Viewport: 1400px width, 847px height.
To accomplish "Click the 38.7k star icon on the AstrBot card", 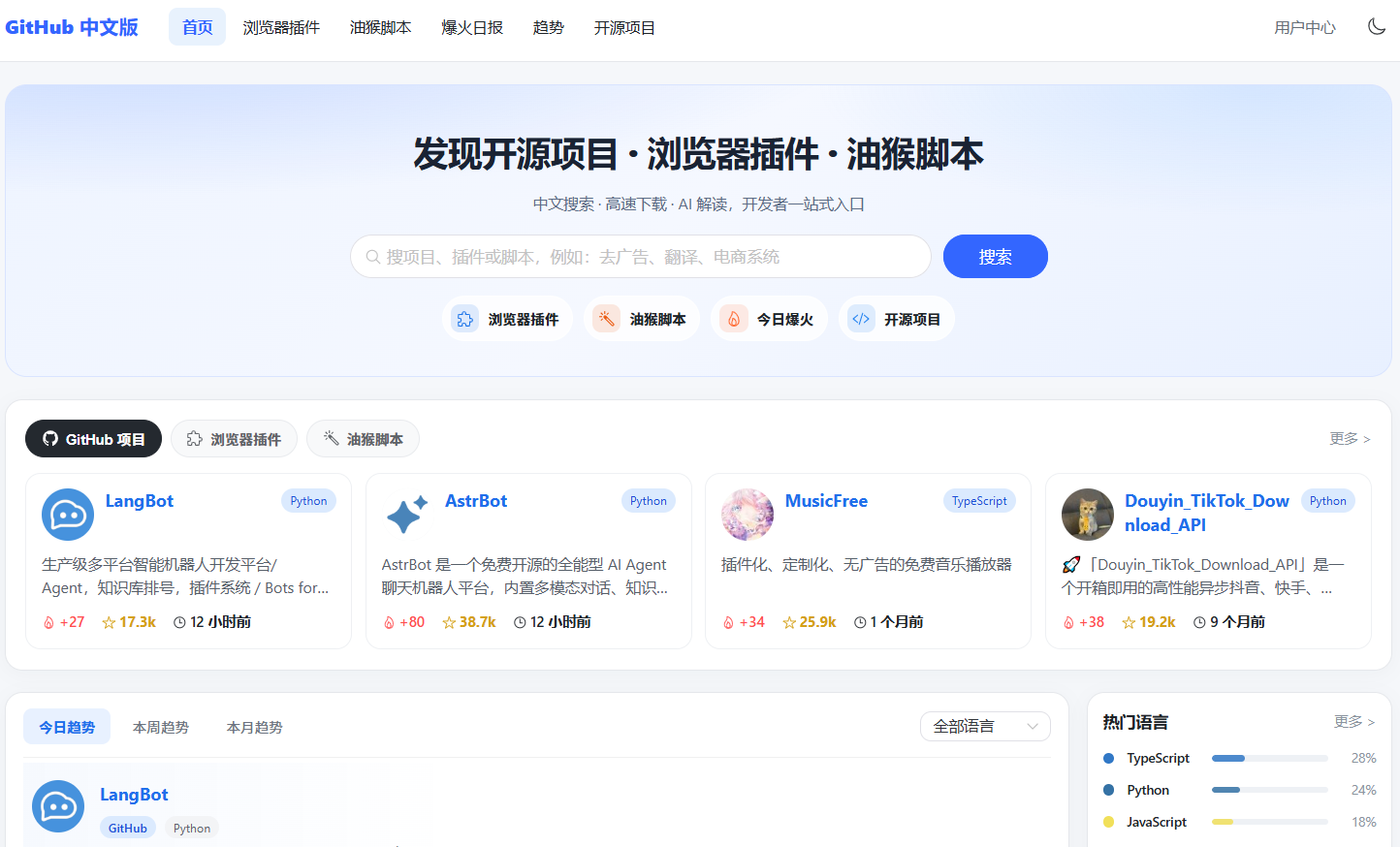I will [449, 622].
